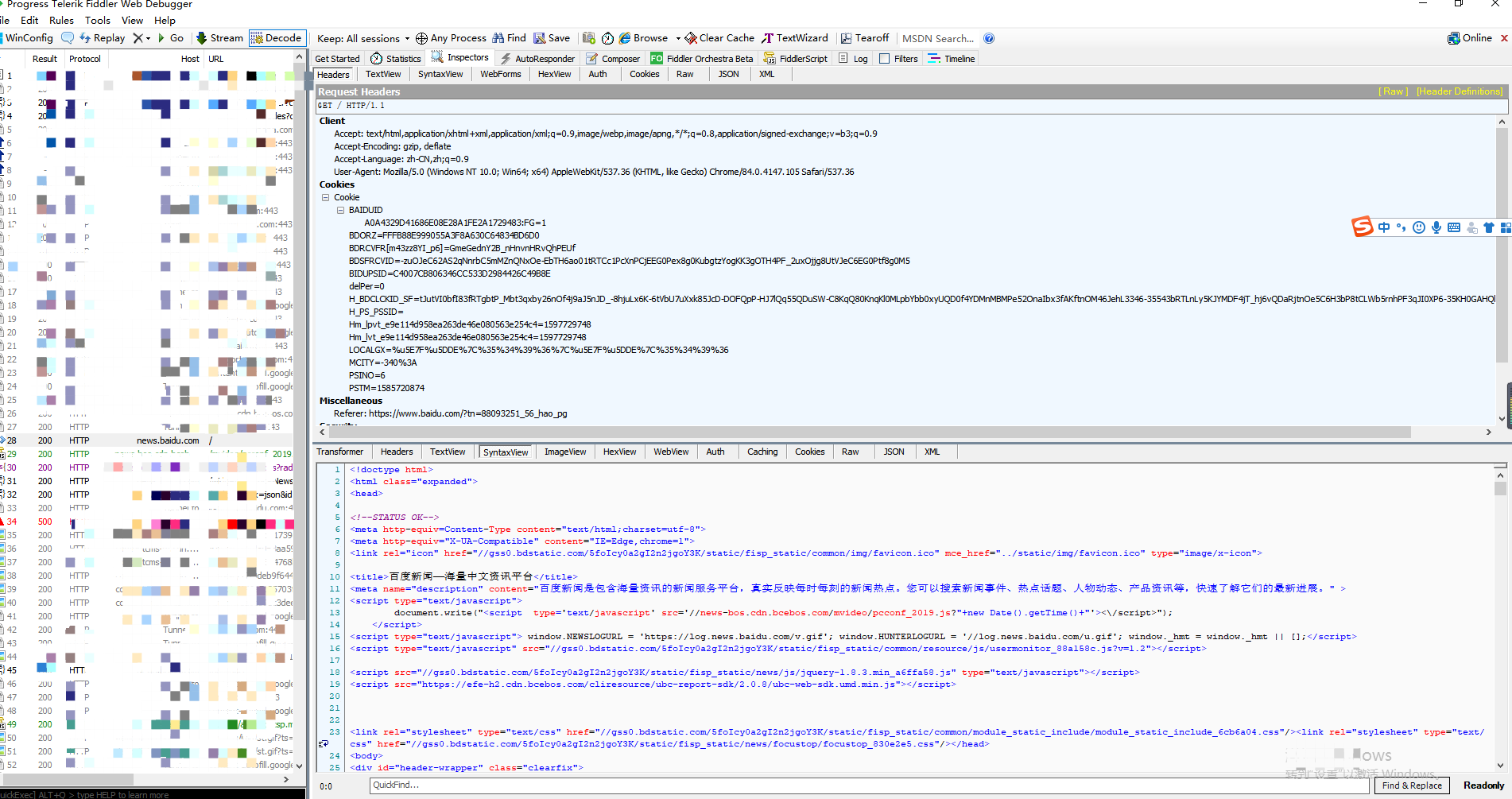Click the Sogou input method S logo
The height and width of the screenshot is (799, 1512).
(1362, 227)
